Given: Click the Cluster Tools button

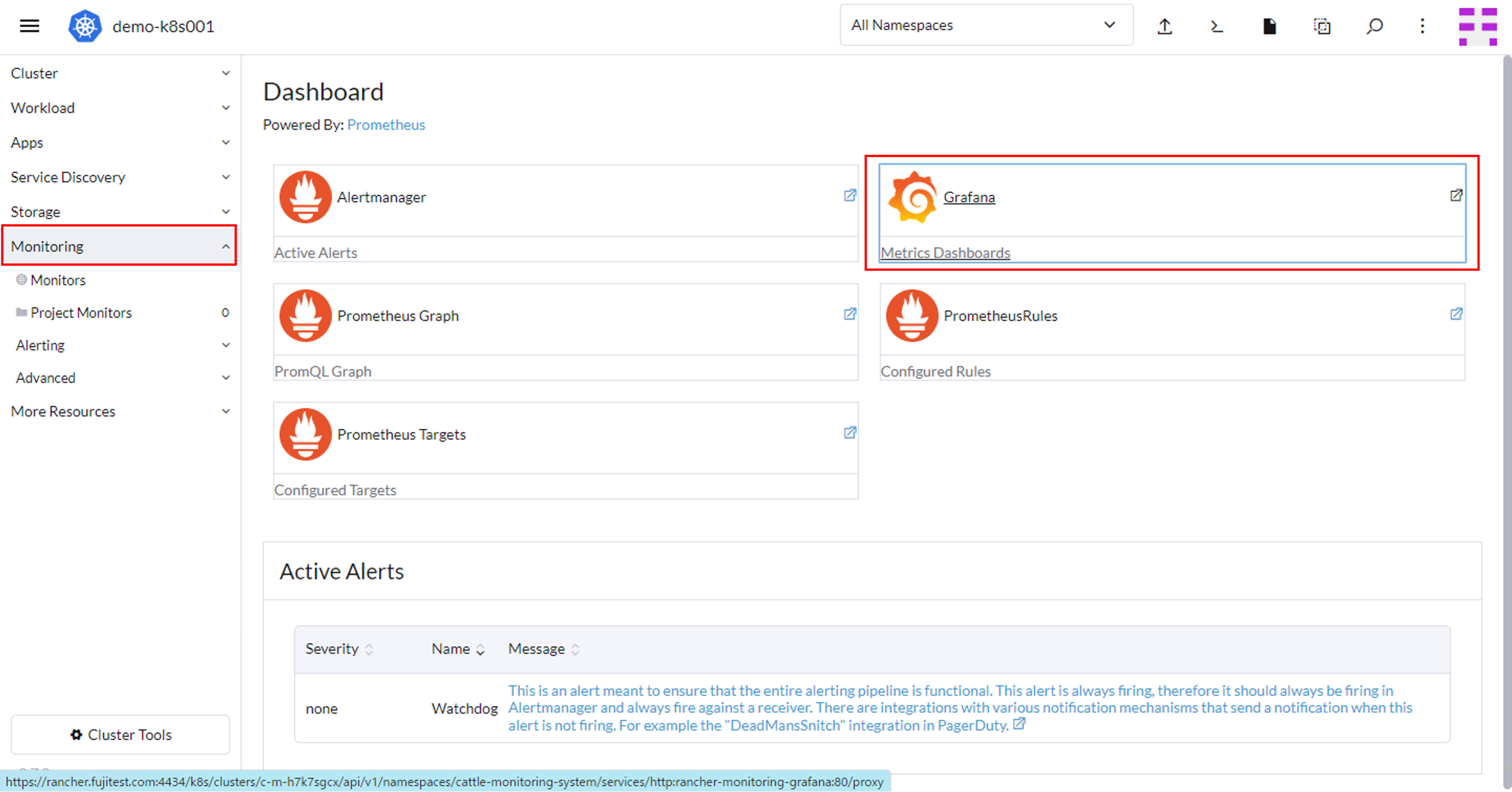Looking at the screenshot, I should tap(120, 734).
